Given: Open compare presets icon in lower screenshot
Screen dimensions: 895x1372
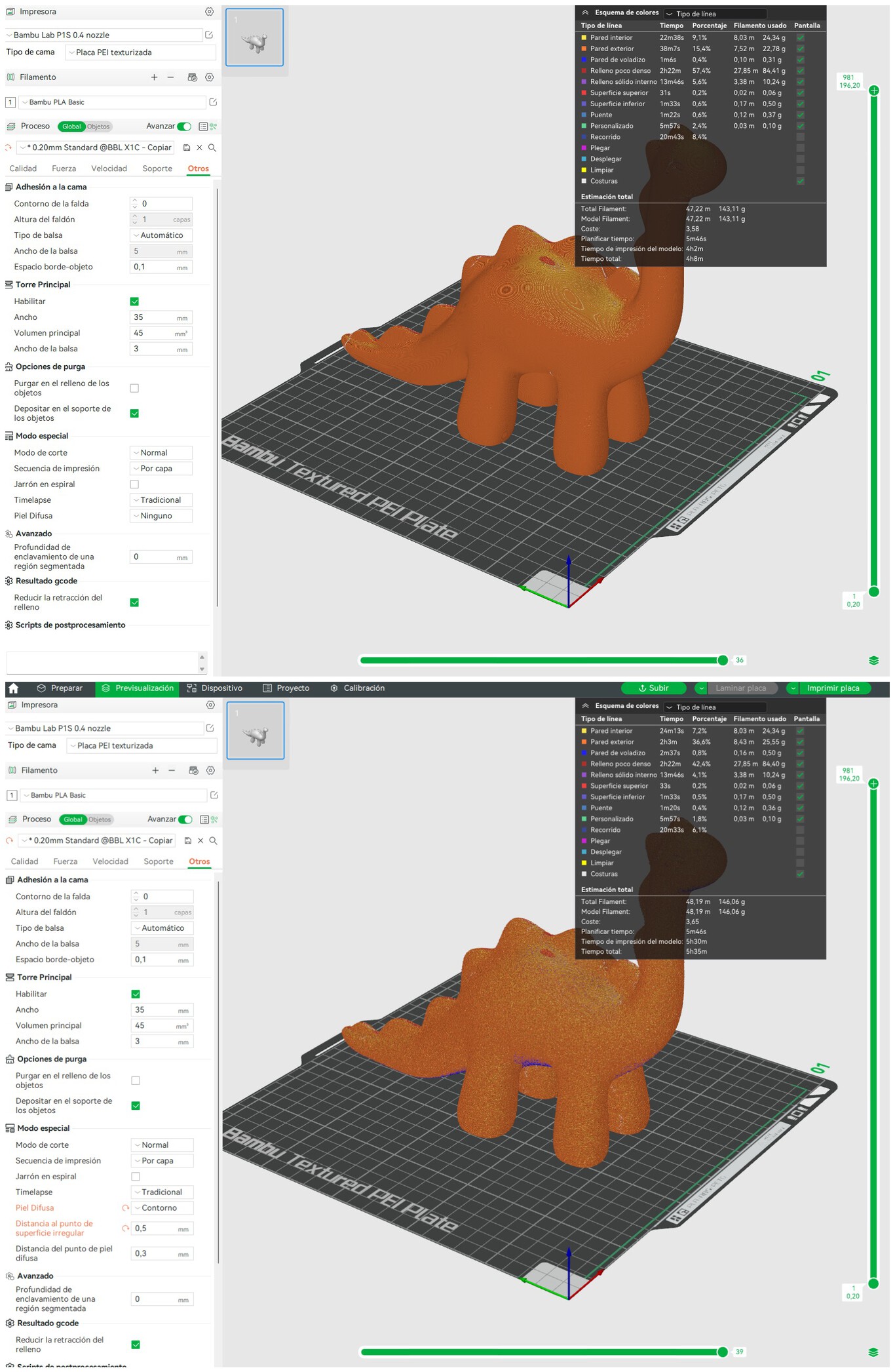Looking at the screenshot, I should pos(214,819).
